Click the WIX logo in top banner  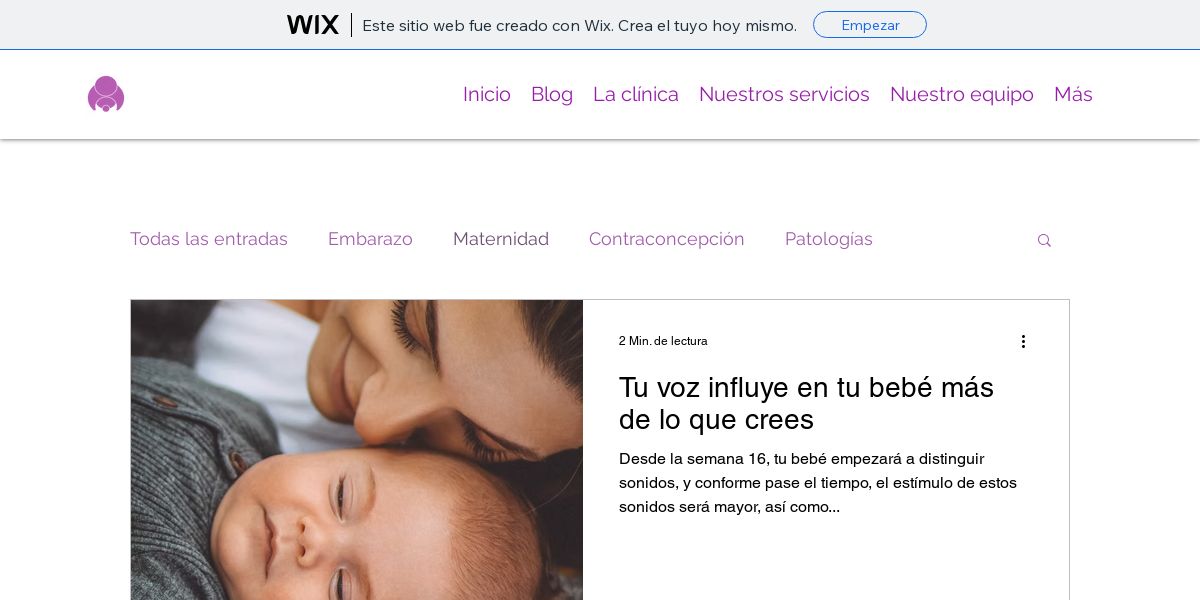point(313,25)
